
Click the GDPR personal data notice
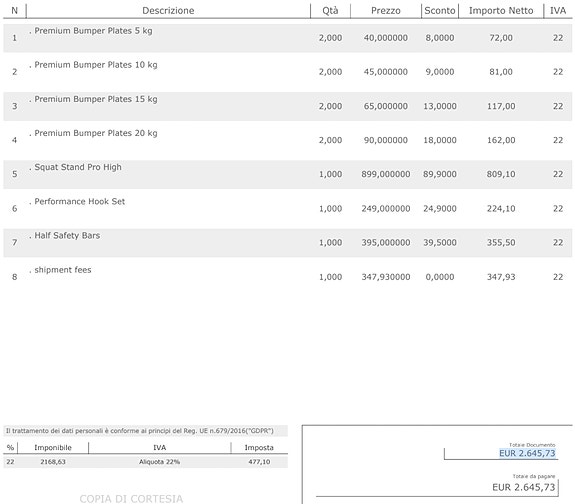(140, 431)
